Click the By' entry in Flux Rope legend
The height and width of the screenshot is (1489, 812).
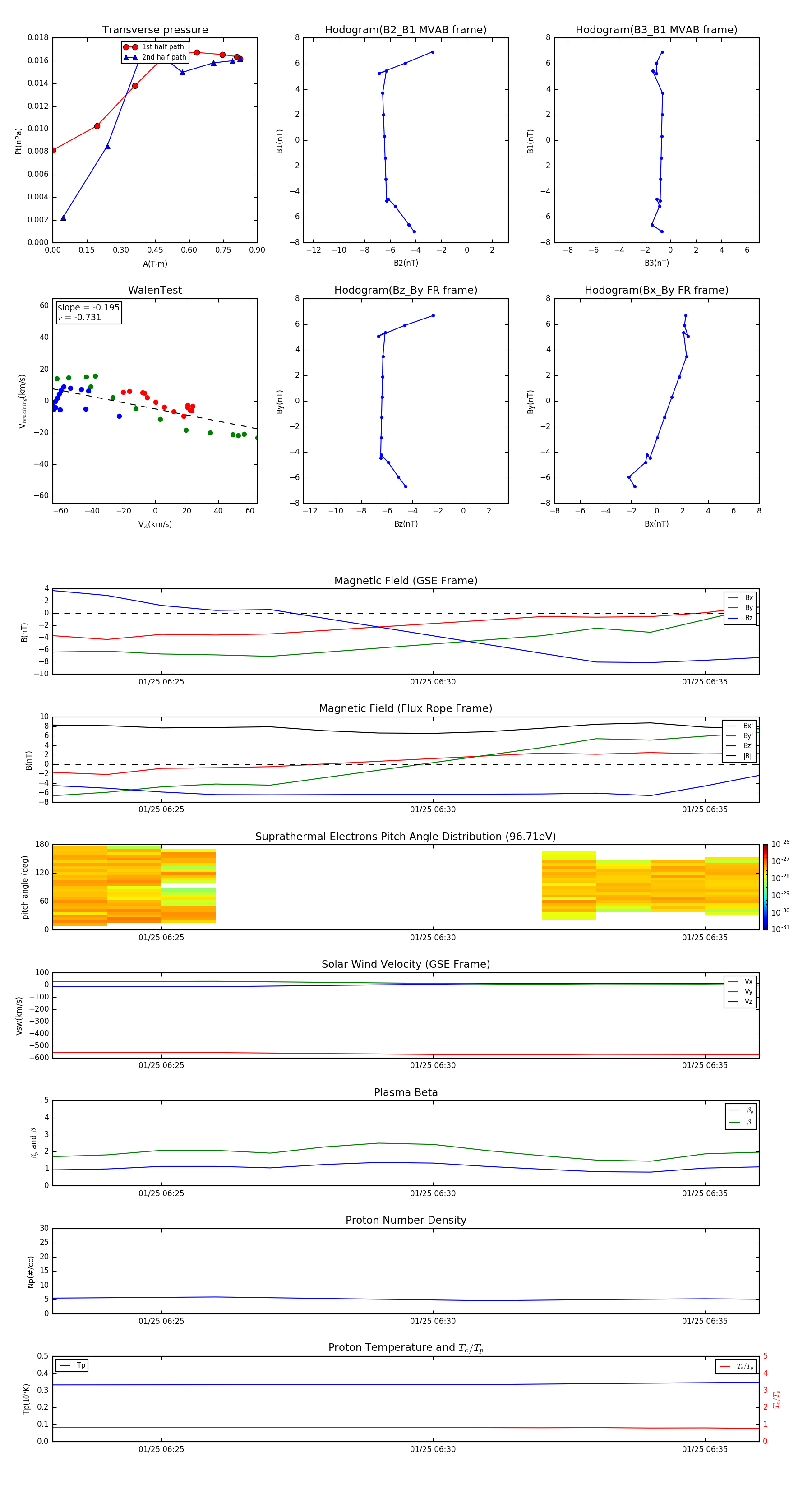[x=739, y=736]
